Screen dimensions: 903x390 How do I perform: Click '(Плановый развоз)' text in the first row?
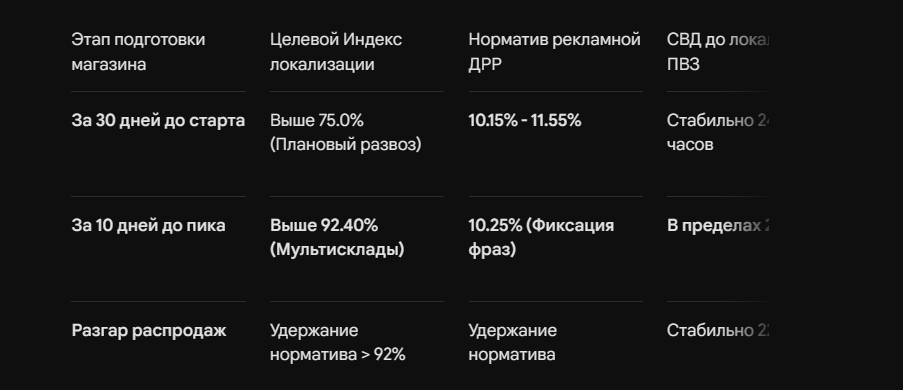coord(346,145)
